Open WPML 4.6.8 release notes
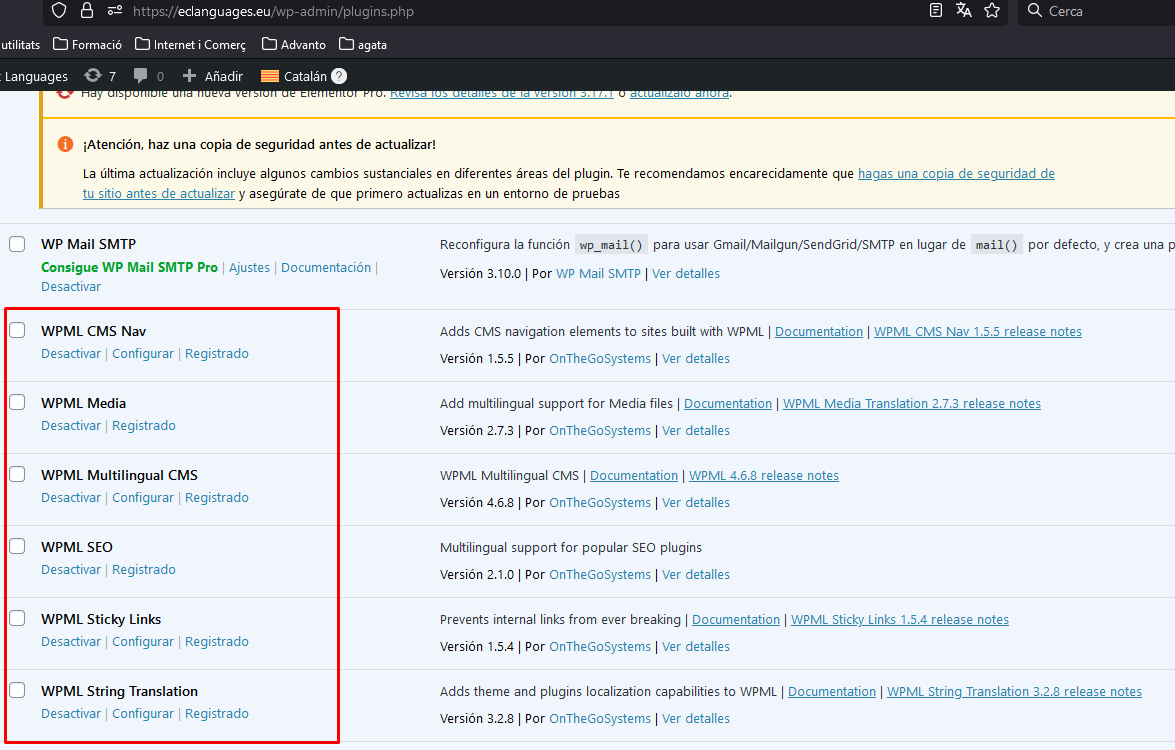 [x=764, y=475]
